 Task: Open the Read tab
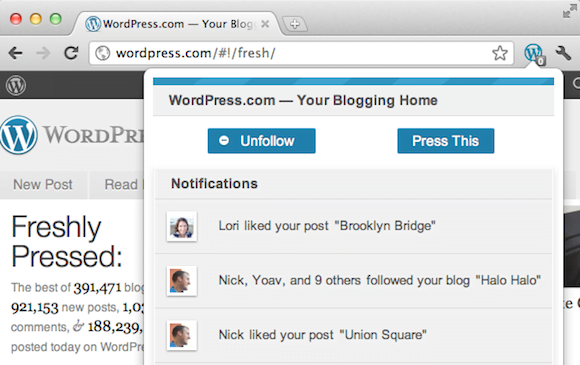click(x=118, y=185)
